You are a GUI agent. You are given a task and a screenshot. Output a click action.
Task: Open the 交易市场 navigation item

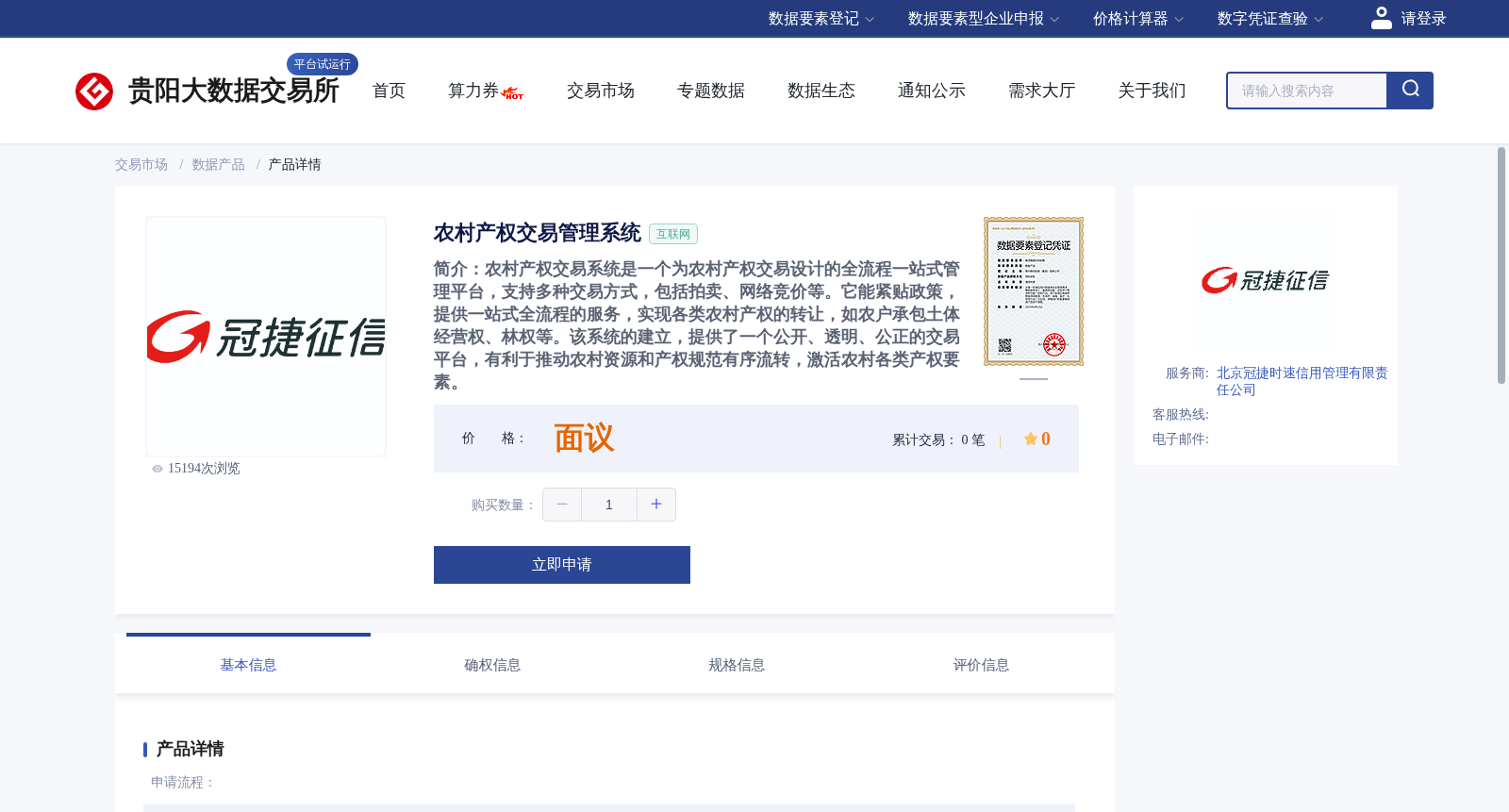point(601,91)
